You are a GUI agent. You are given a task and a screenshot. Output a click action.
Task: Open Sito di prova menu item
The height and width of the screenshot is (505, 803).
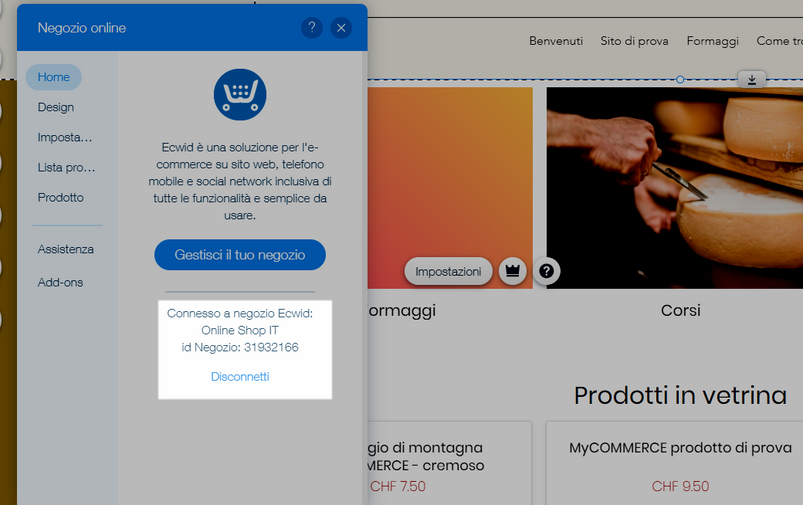634,41
